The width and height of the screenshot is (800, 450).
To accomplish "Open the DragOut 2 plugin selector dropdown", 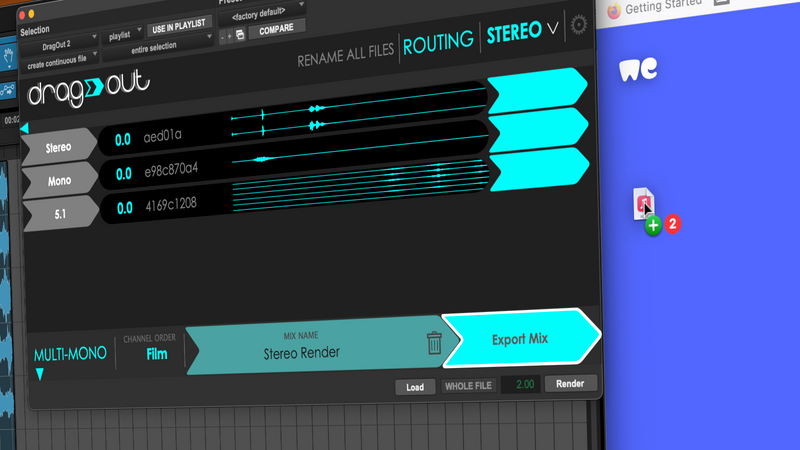I will (59, 45).
